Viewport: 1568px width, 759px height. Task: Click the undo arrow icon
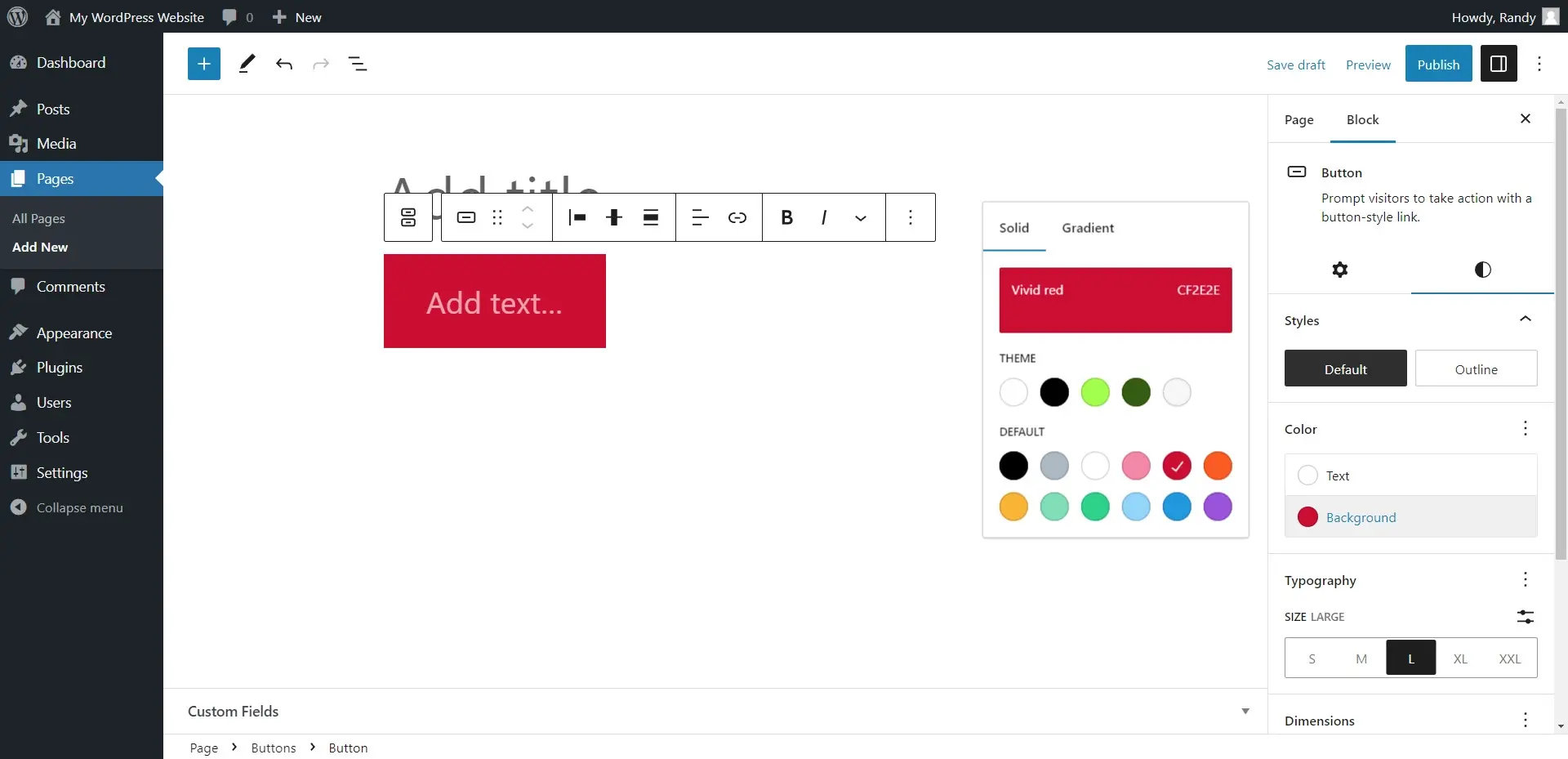(x=283, y=64)
